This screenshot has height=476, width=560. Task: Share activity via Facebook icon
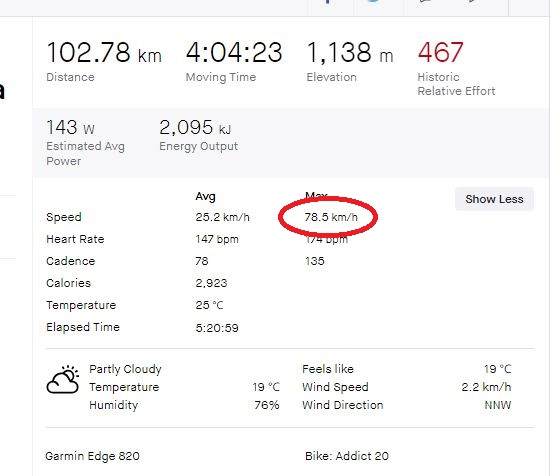click(328, 2)
